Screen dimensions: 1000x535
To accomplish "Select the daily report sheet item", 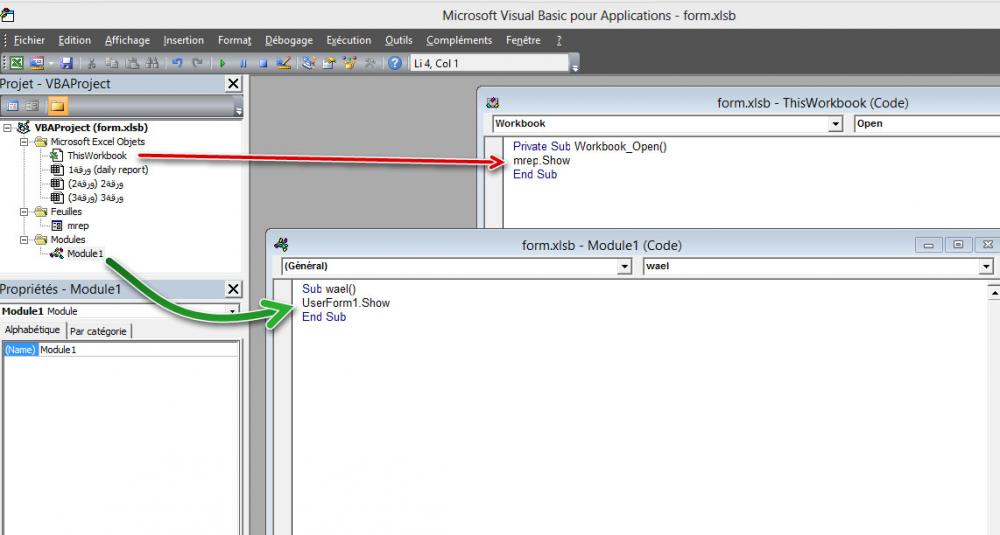I will 108,170.
